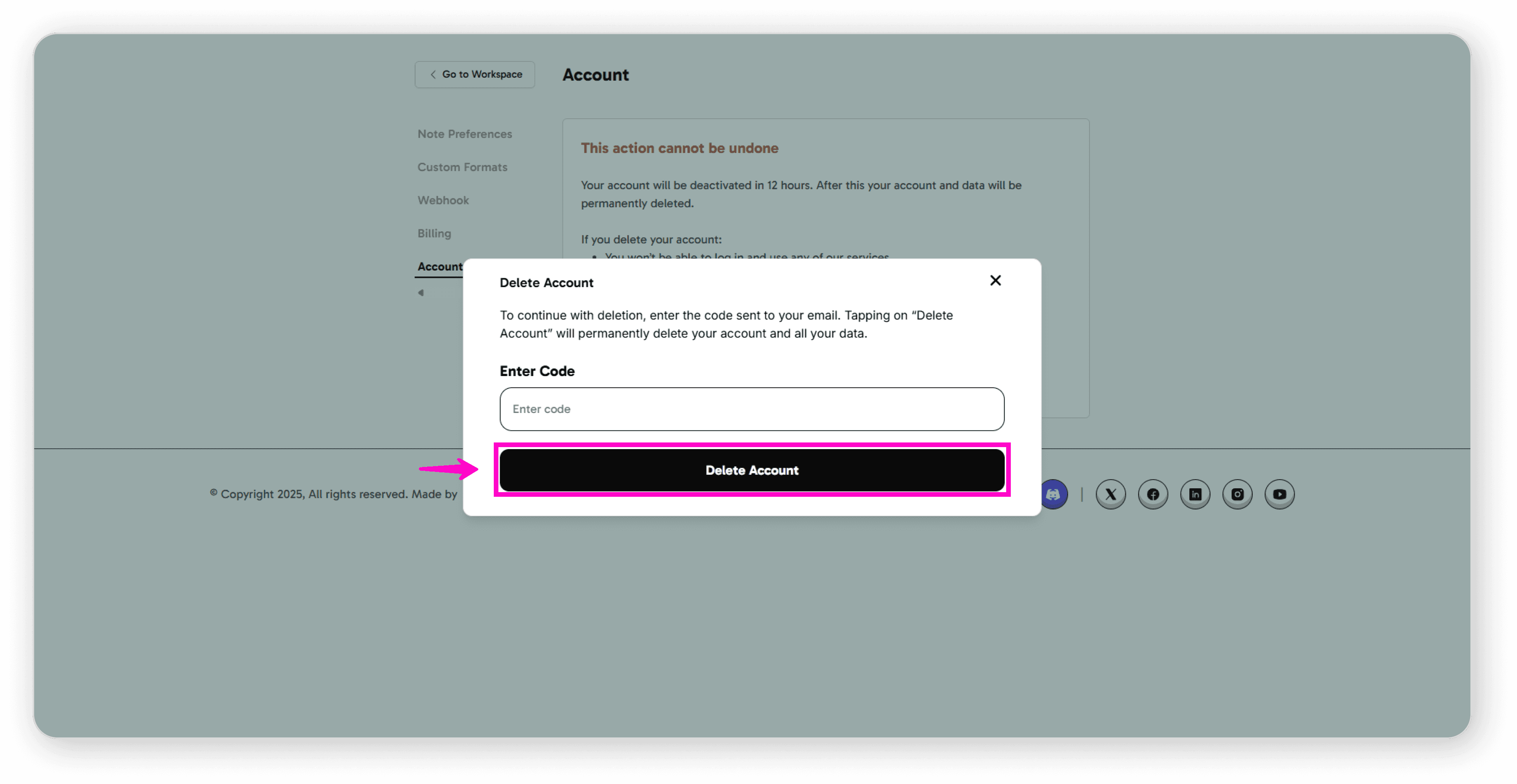Click the Enter Code field label
This screenshot has height=784, width=1517.
click(536, 371)
